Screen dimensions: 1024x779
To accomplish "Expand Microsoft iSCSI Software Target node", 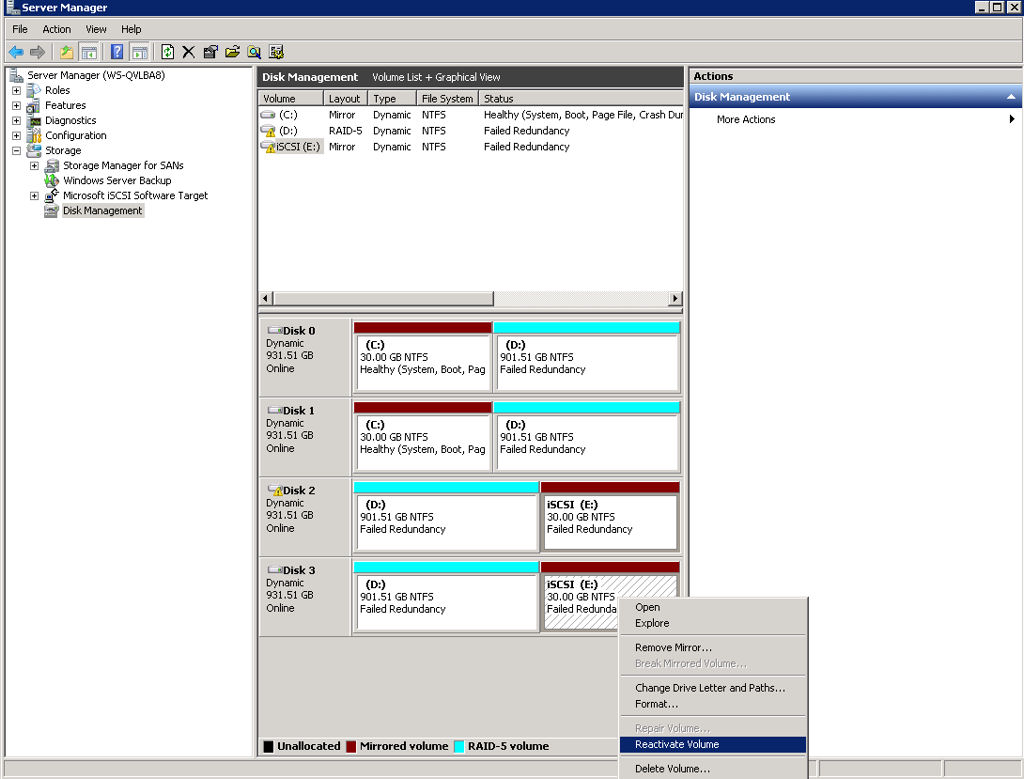I will pyautogui.click(x=34, y=196).
